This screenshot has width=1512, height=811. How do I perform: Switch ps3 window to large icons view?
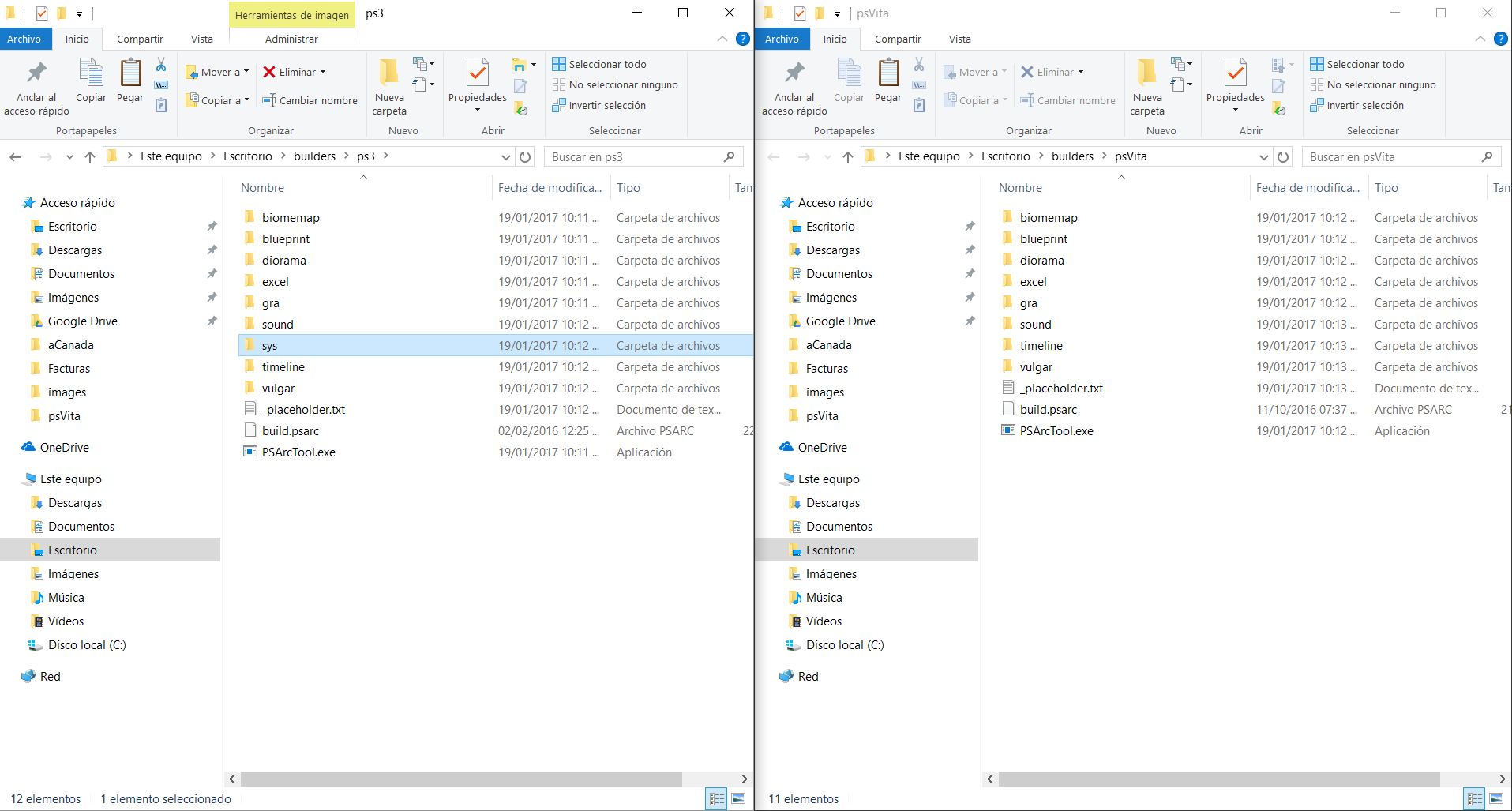pos(739,799)
